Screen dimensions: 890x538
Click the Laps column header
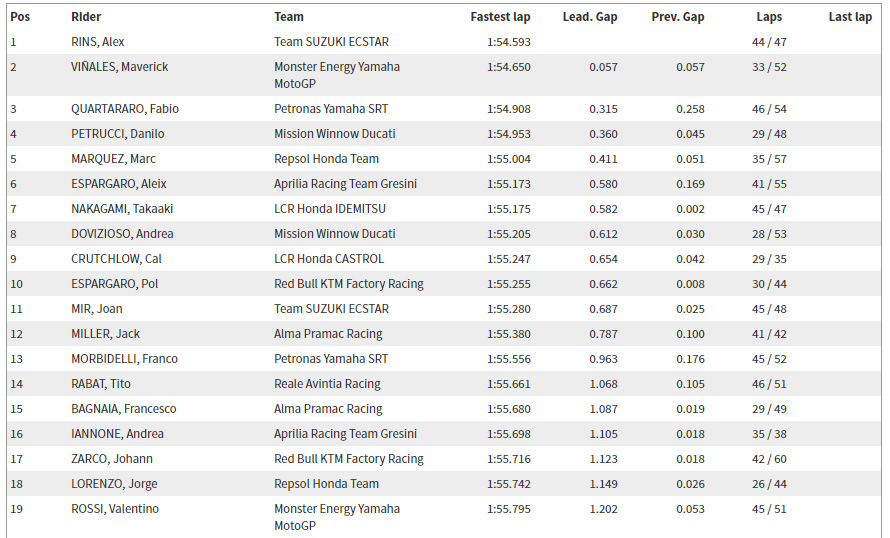769,17
